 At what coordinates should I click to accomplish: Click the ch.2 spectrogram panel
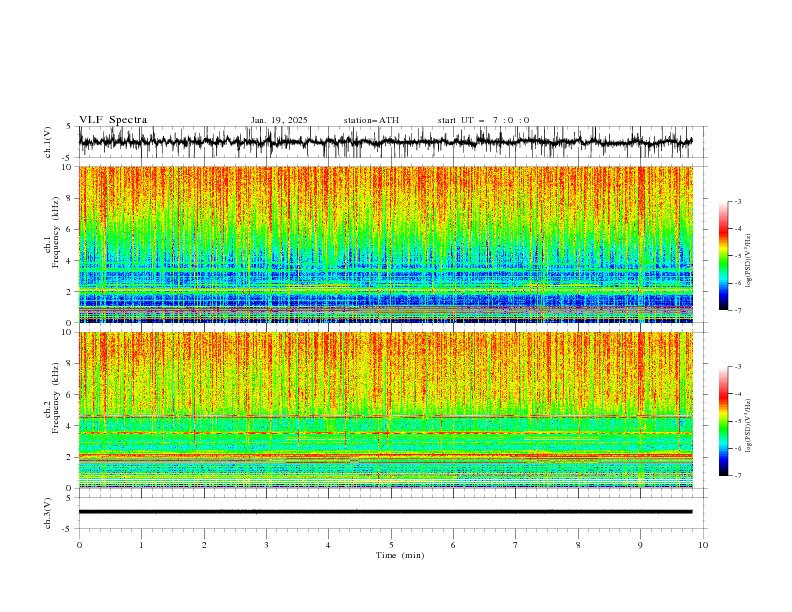[x=385, y=410]
